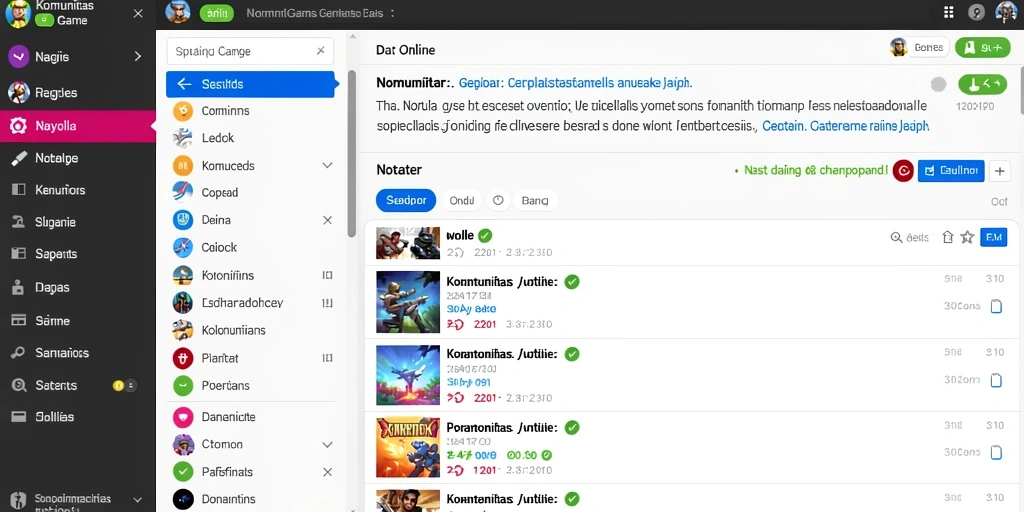Image resolution: width=1024 pixels, height=512 pixels.
Task: Click the red circular C icon
Action: coord(903,171)
